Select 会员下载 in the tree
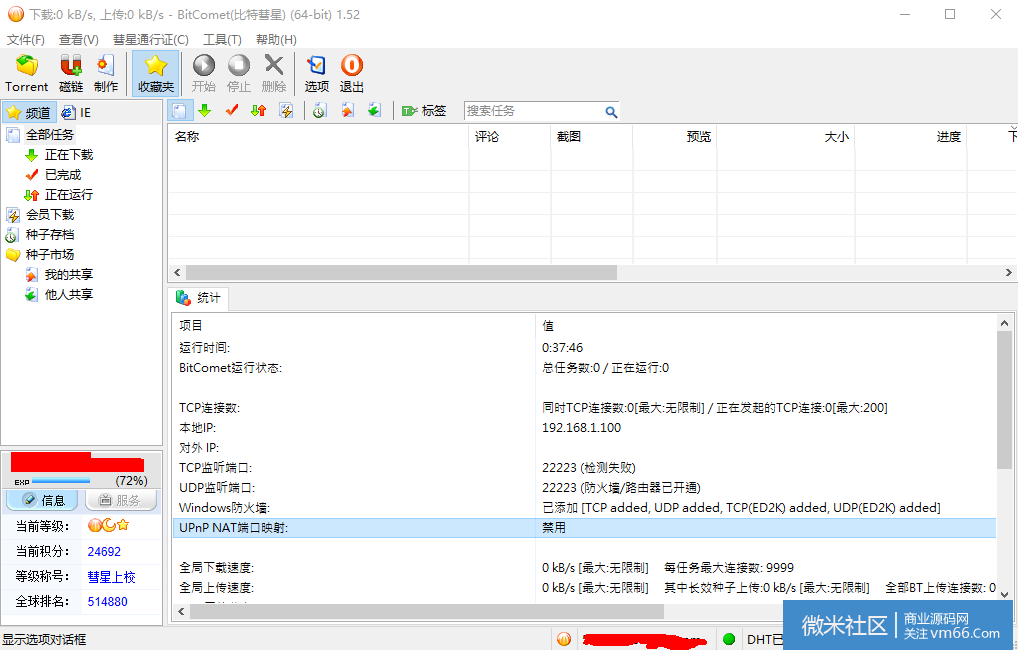The height and width of the screenshot is (650, 1018). (x=50, y=214)
